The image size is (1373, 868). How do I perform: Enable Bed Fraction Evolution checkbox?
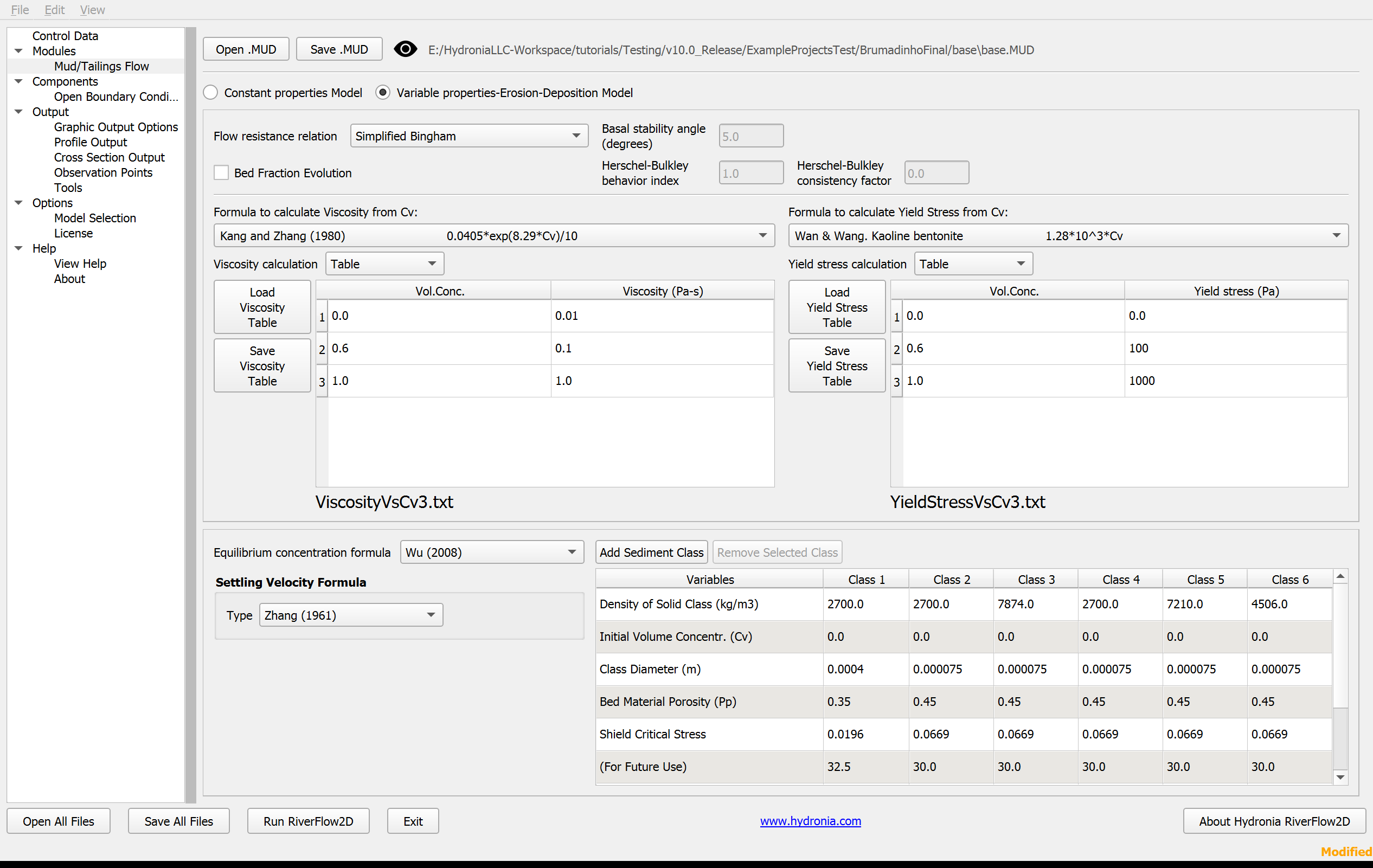pyautogui.click(x=221, y=173)
